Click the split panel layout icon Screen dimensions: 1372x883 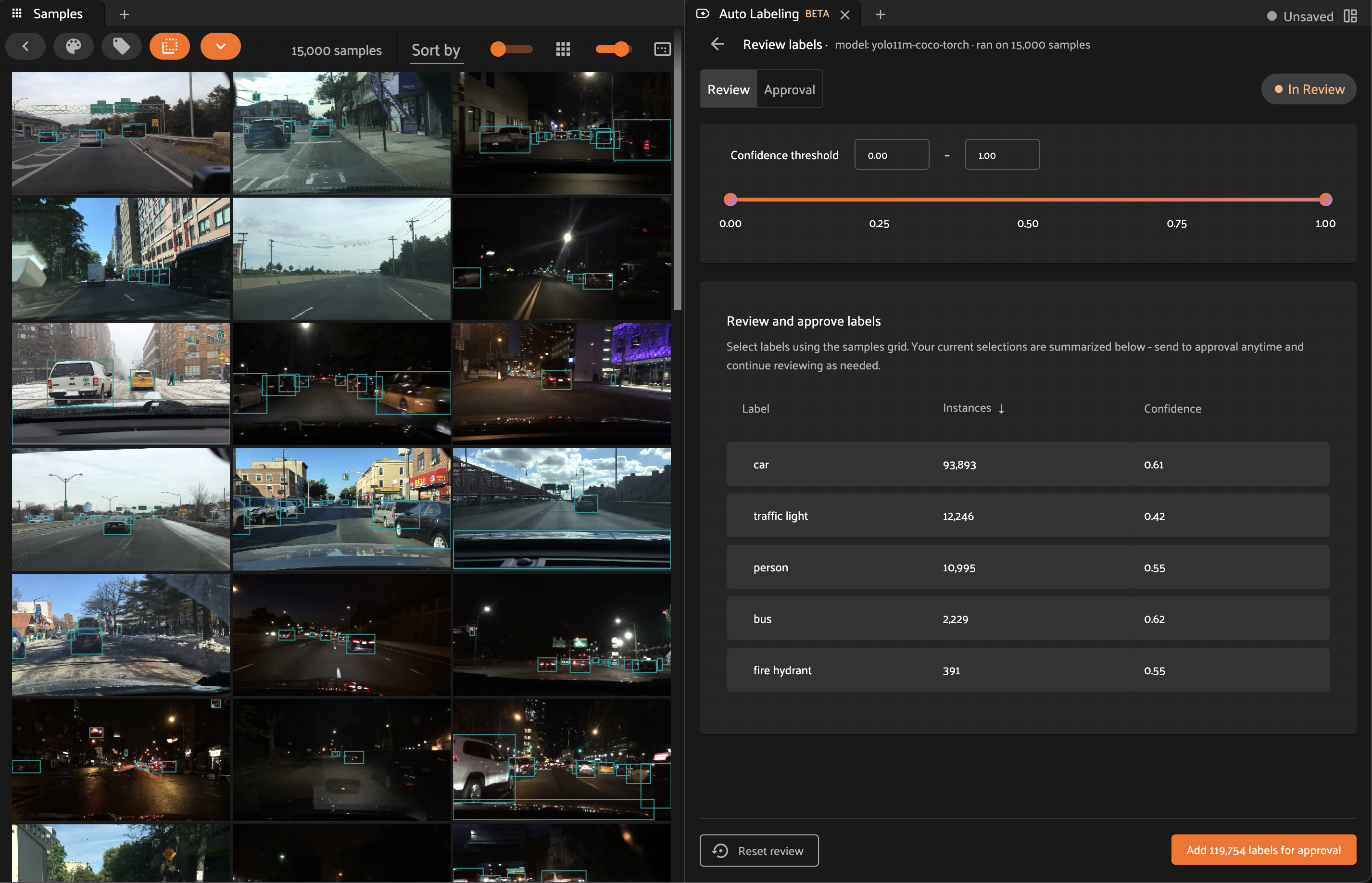coord(1350,15)
